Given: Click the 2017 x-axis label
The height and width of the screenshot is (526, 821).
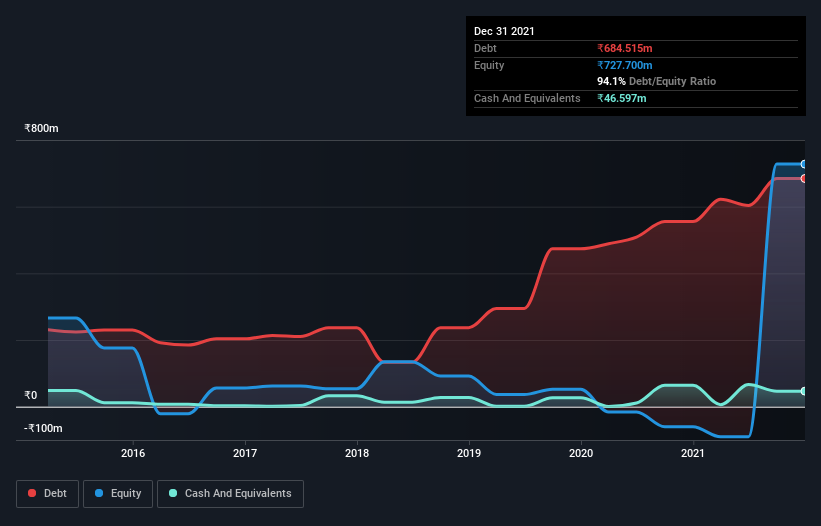Looking at the screenshot, I should point(245,453).
